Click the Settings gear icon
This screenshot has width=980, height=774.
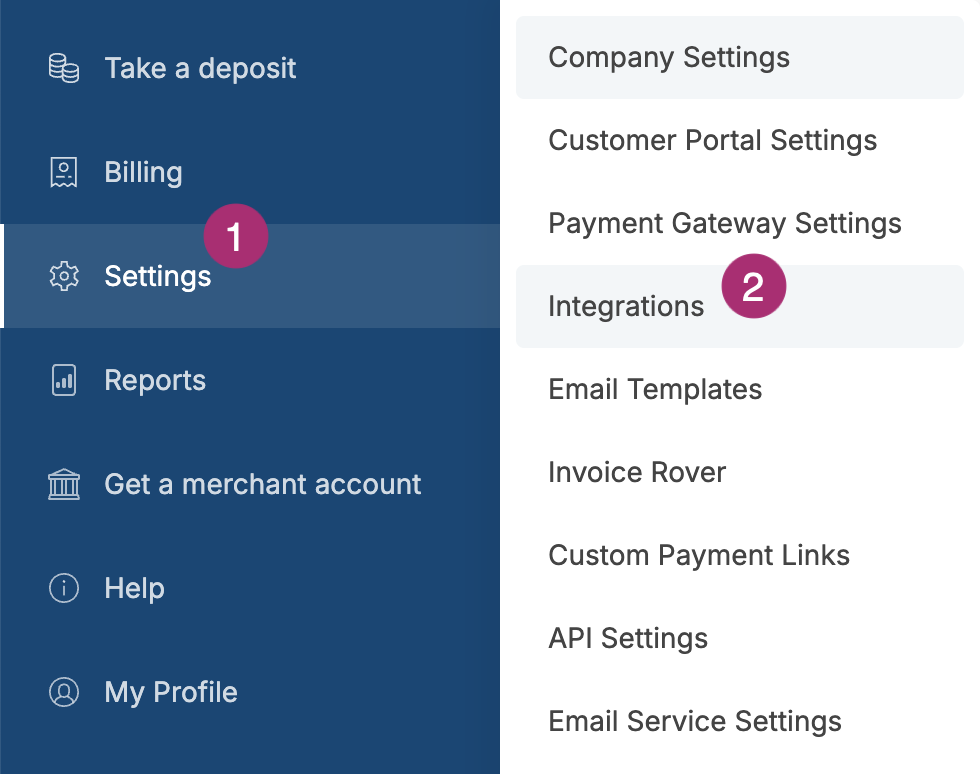coord(63,276)
